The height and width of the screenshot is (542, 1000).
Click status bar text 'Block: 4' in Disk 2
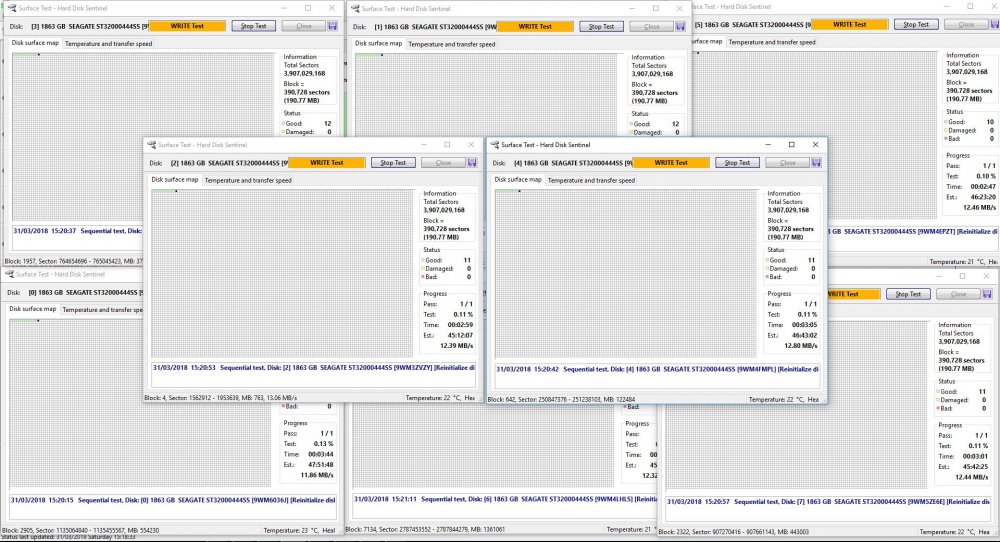coord(155,398)
